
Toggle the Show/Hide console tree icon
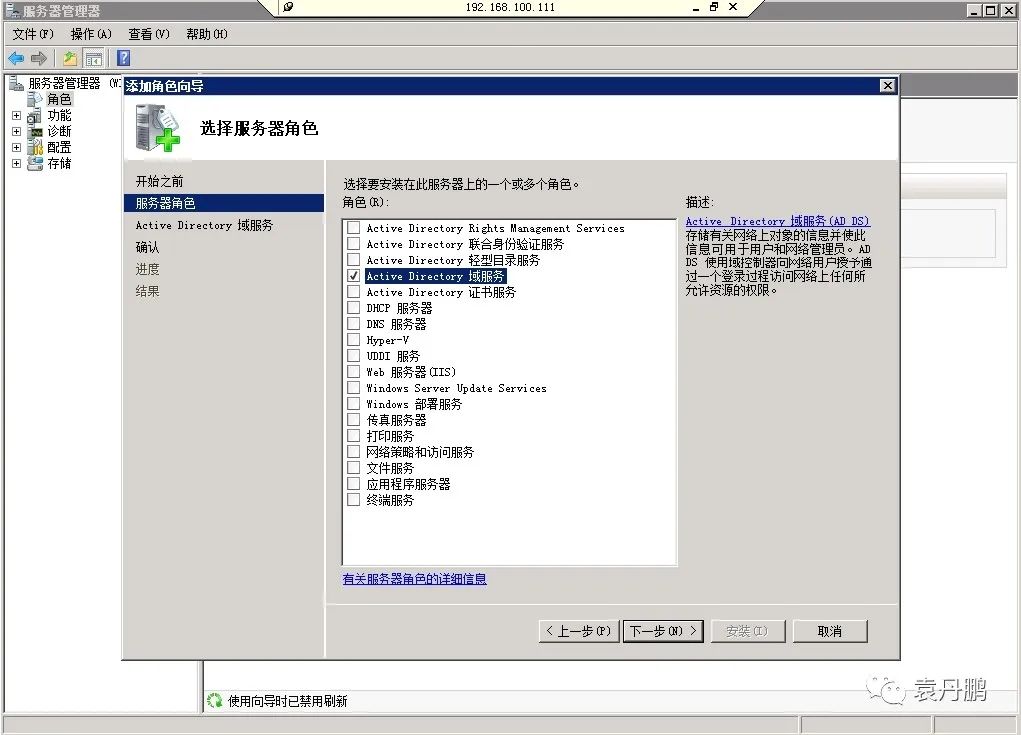(94, 59)
